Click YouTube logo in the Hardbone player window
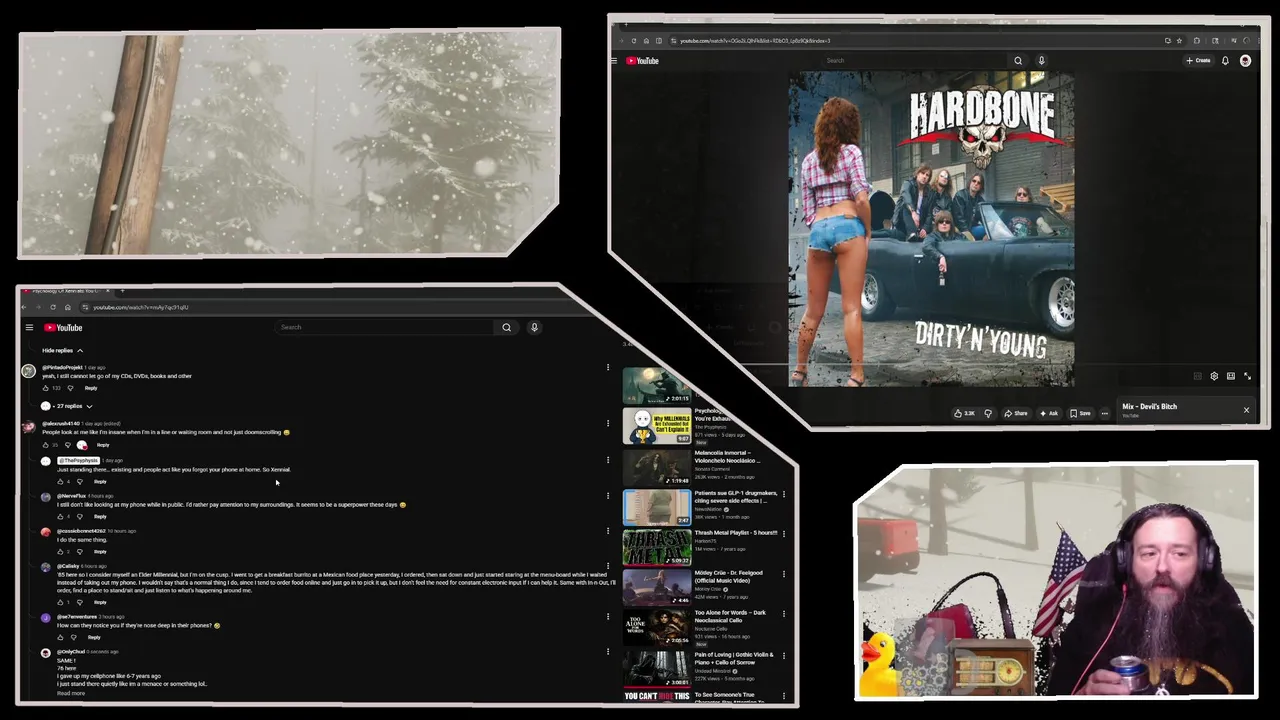The image size is (1280, 720). (642, 61)
